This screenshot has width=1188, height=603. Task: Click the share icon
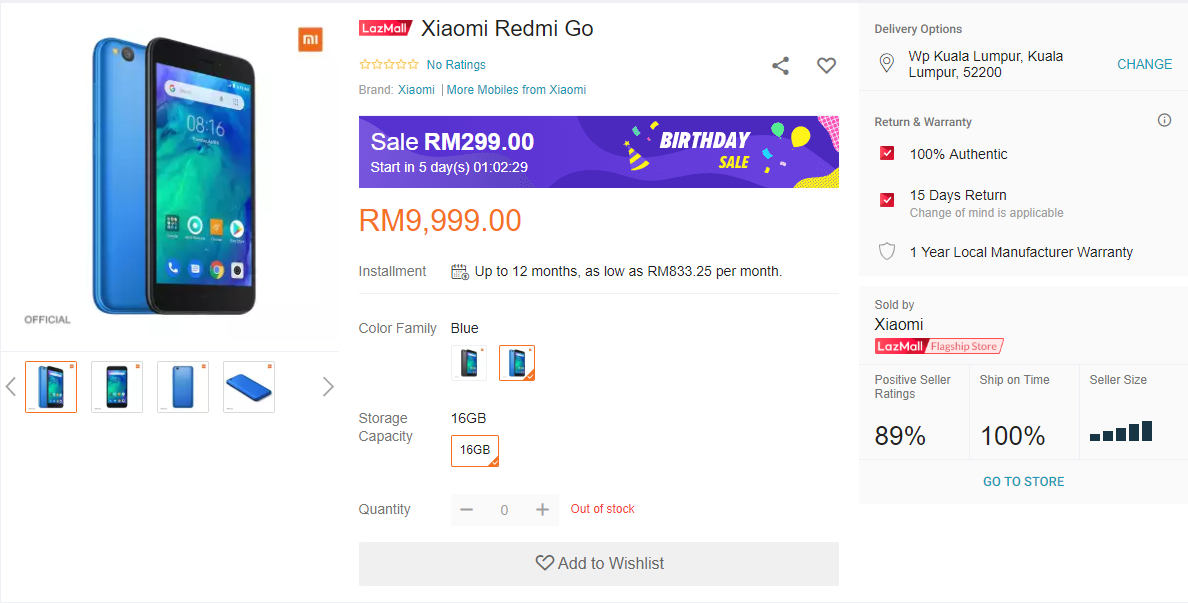tap(781, 66)
